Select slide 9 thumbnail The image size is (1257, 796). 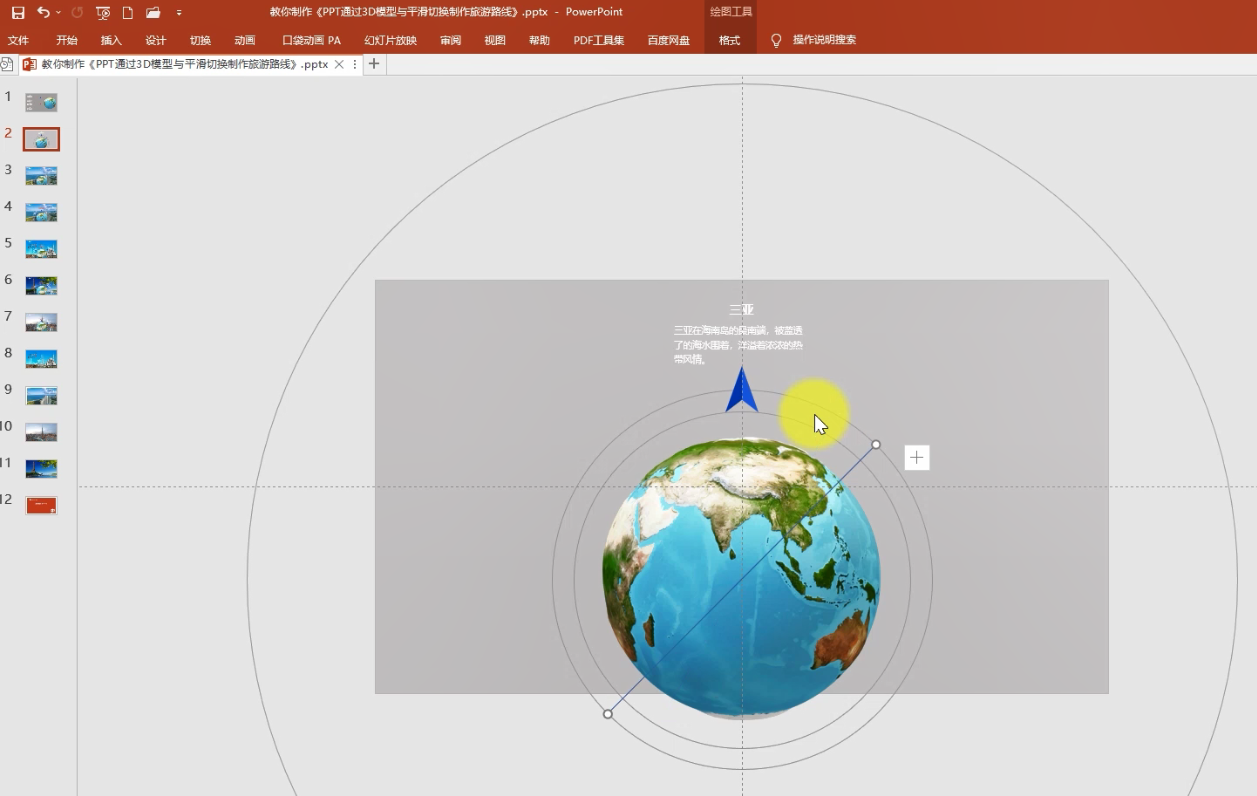click(x=41, y=395)
